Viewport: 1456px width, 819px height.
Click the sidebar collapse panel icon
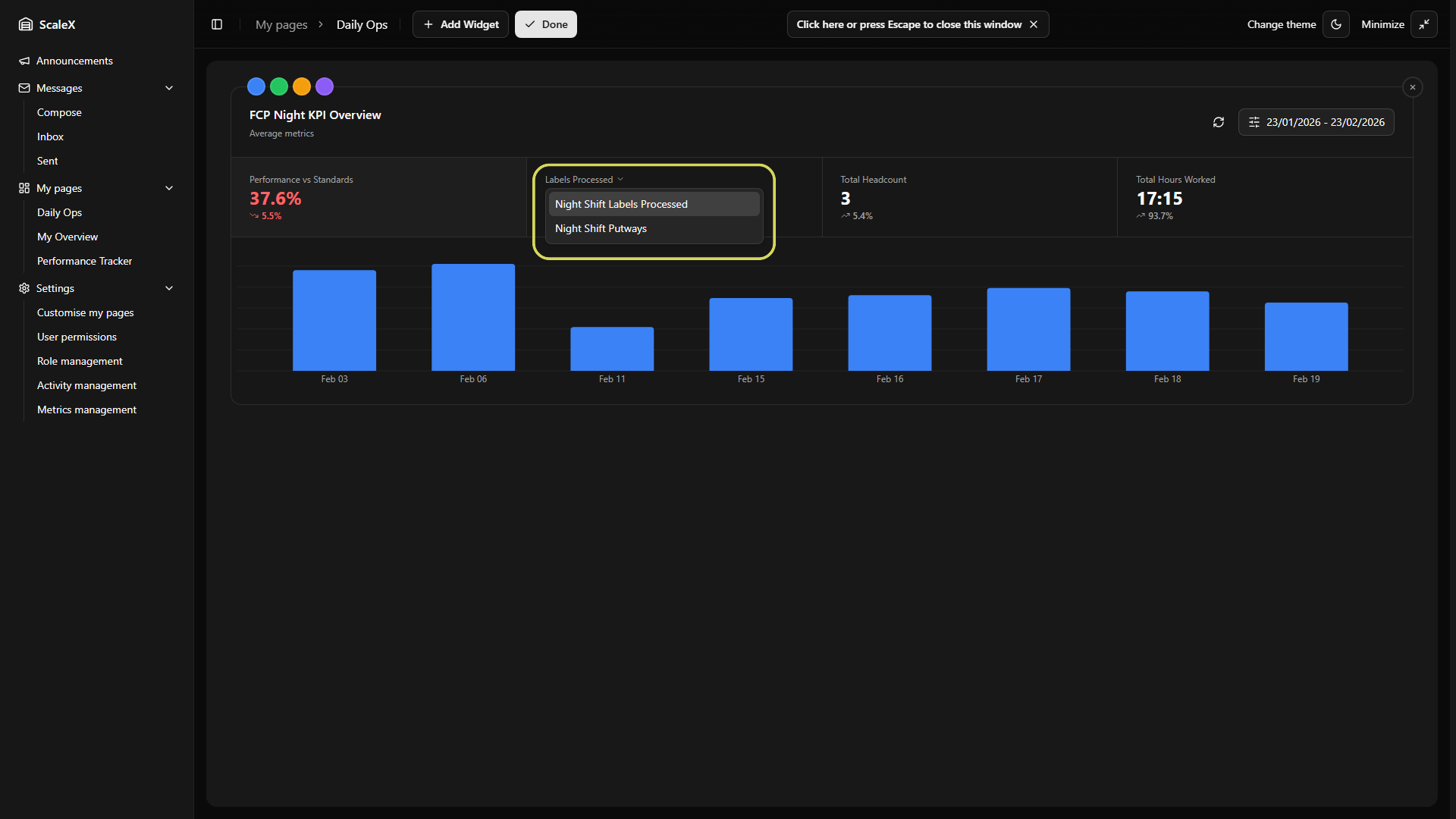[x=217, y=24]
